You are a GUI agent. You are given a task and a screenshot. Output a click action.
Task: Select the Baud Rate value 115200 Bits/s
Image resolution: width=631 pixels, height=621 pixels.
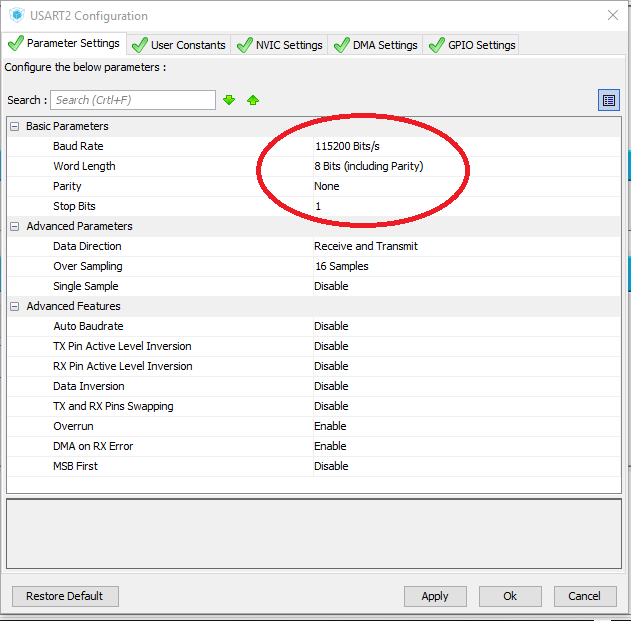347,146
